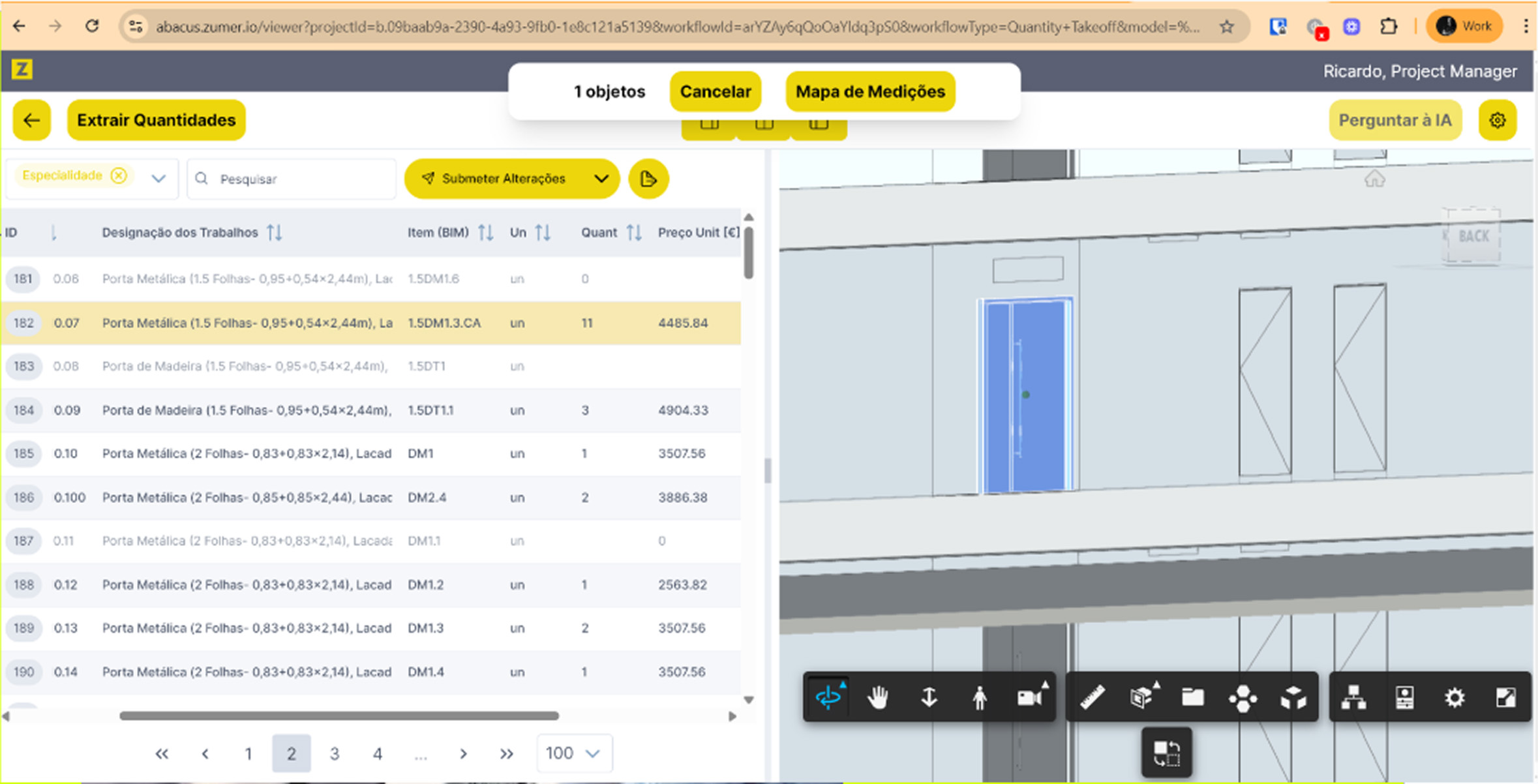
Task: Toggle fullscreen mode in the 3D viewer
Action: click(1505, 697)
